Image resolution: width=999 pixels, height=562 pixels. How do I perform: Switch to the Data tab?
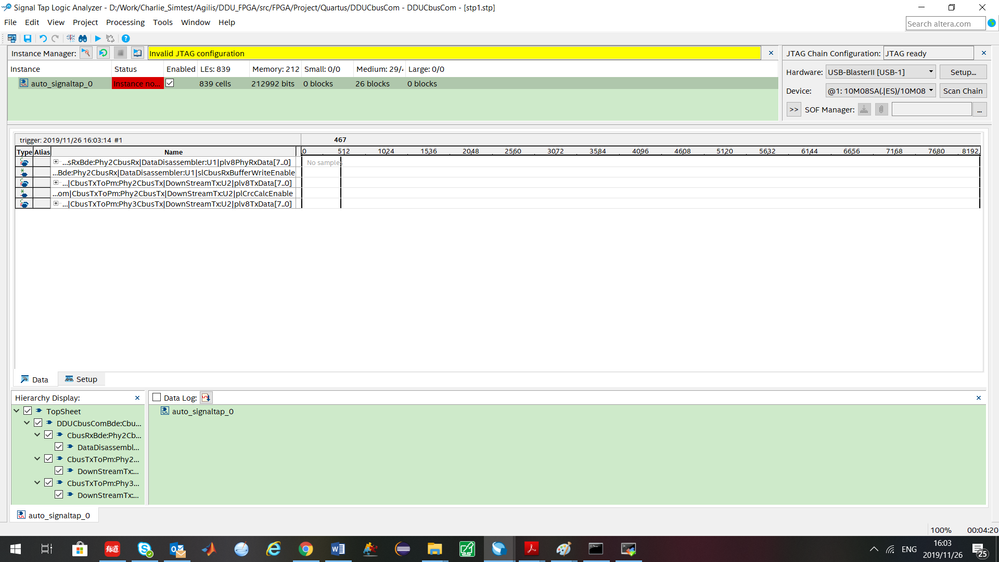(34, 379)
